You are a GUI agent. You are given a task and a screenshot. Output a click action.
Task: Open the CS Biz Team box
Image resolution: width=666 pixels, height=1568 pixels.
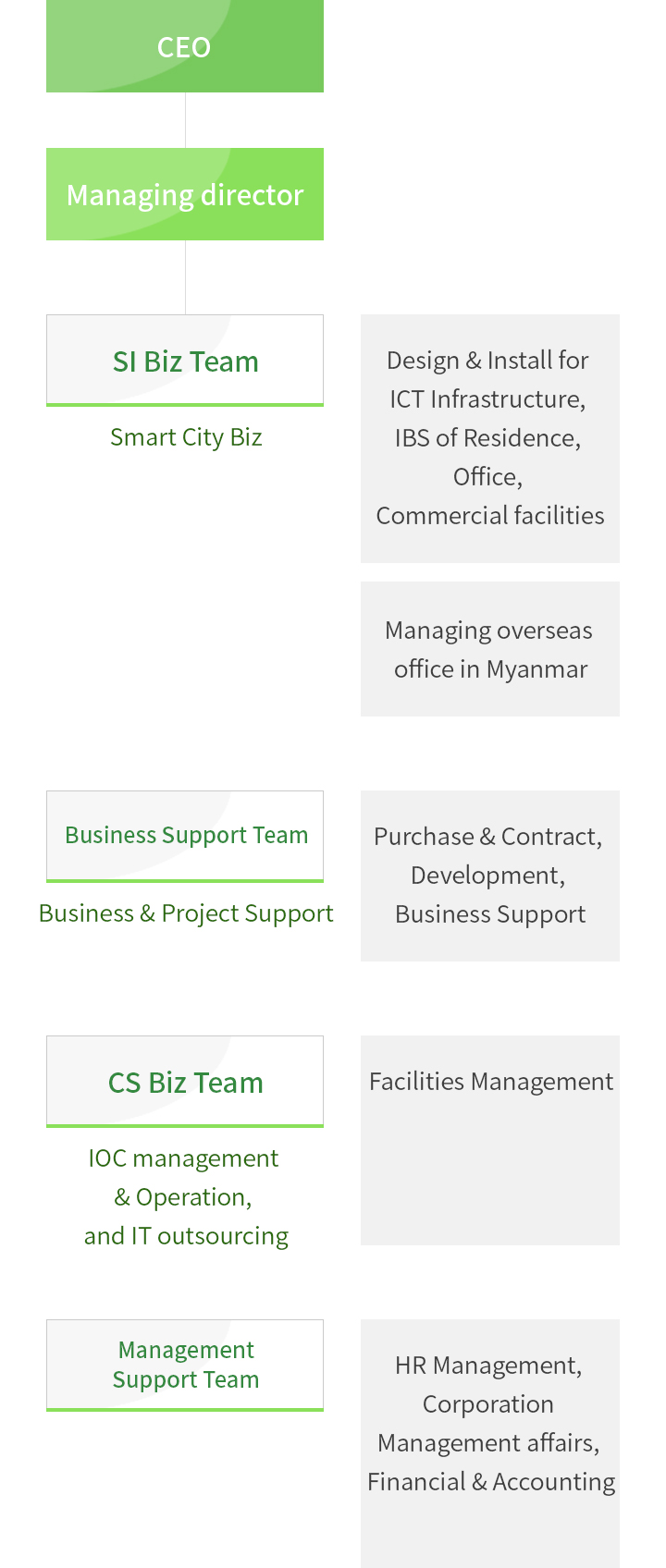185,1082
